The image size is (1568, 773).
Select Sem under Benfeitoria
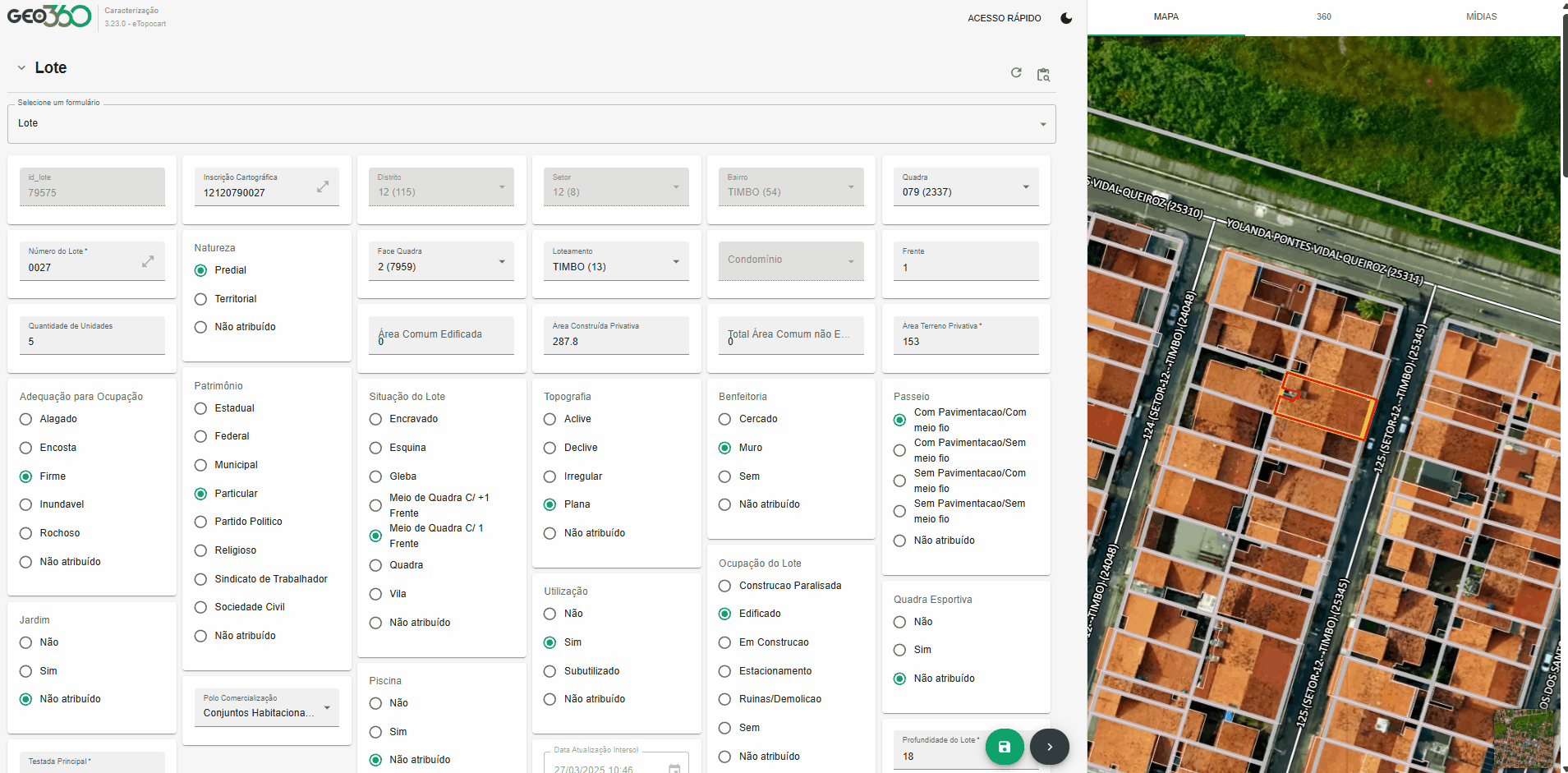(x=724, y=476)
